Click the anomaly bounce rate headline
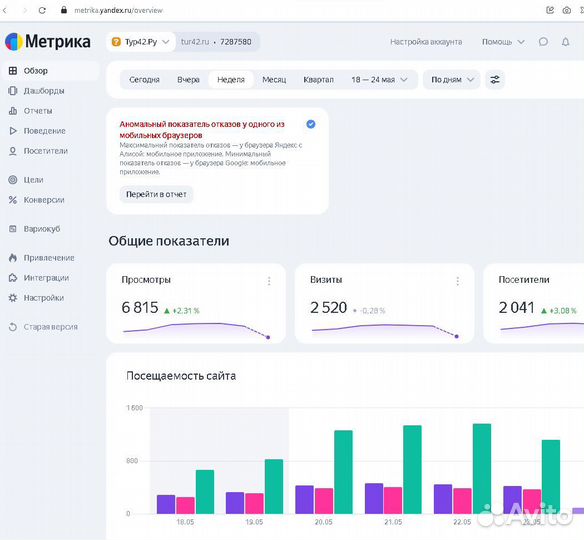Screen dimensions: 584x540 (201, 130)
